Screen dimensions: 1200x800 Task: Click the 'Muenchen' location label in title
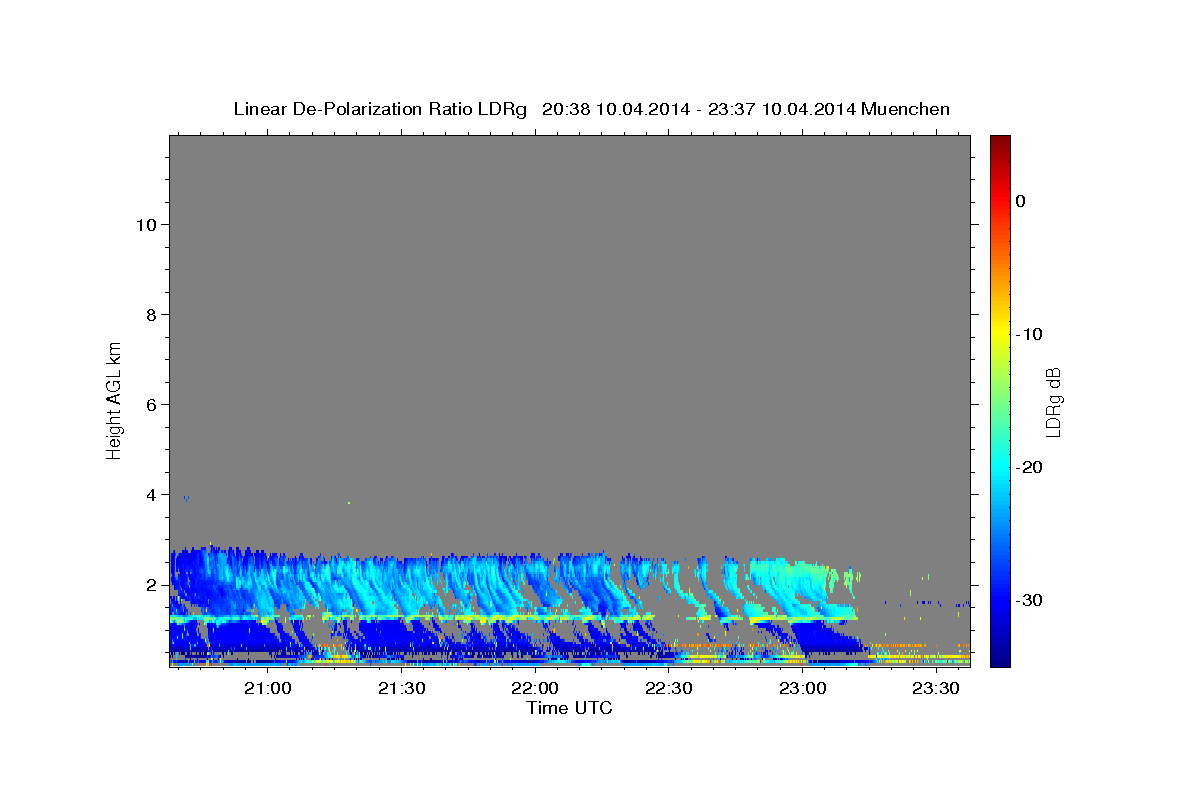(x=906, y=109)
